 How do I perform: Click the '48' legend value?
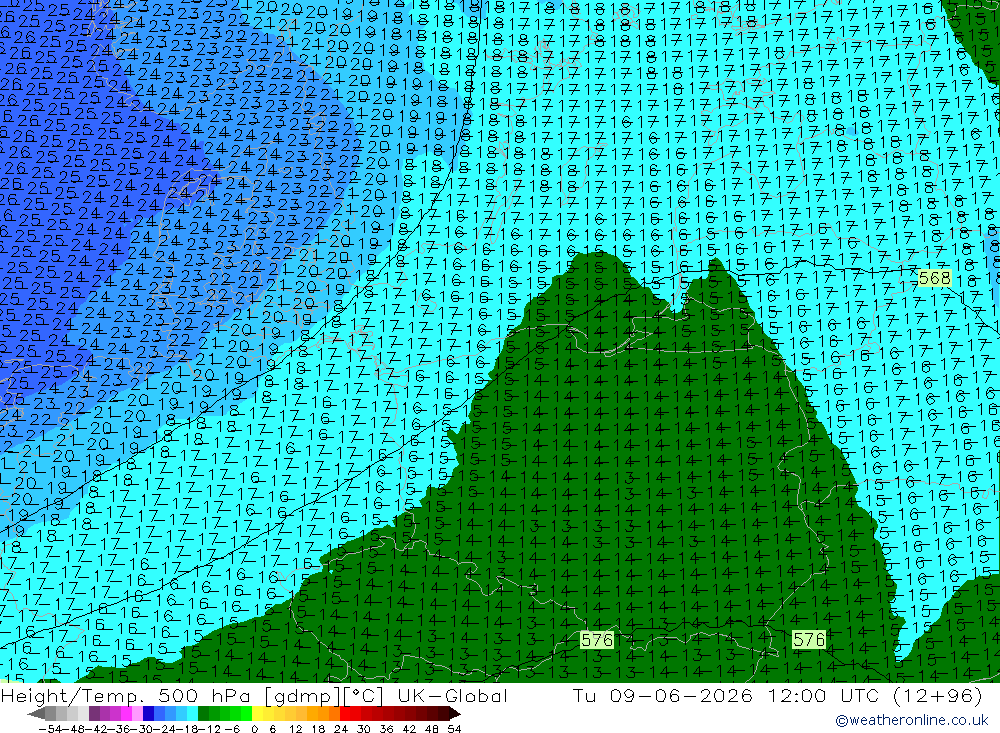coord(432,729)
